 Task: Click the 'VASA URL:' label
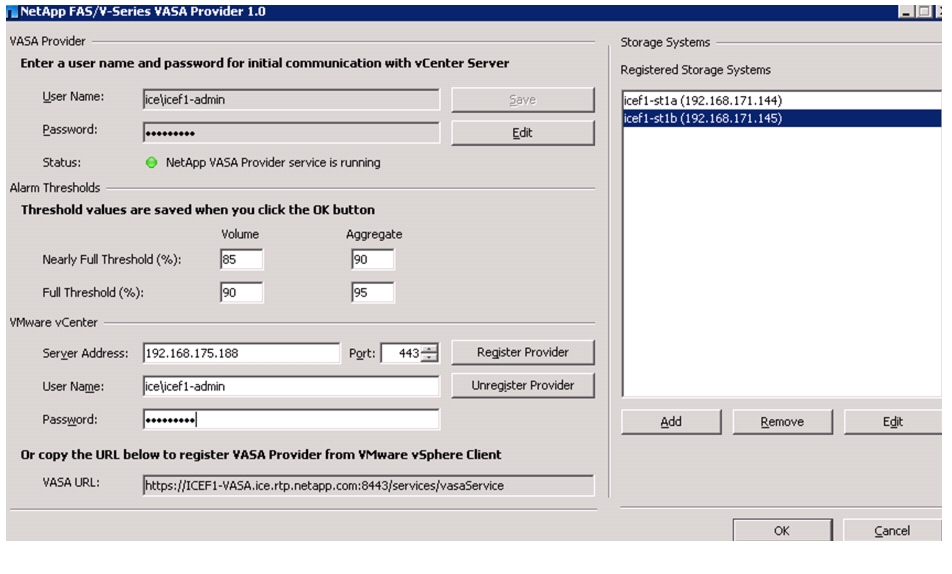point(71,482)
